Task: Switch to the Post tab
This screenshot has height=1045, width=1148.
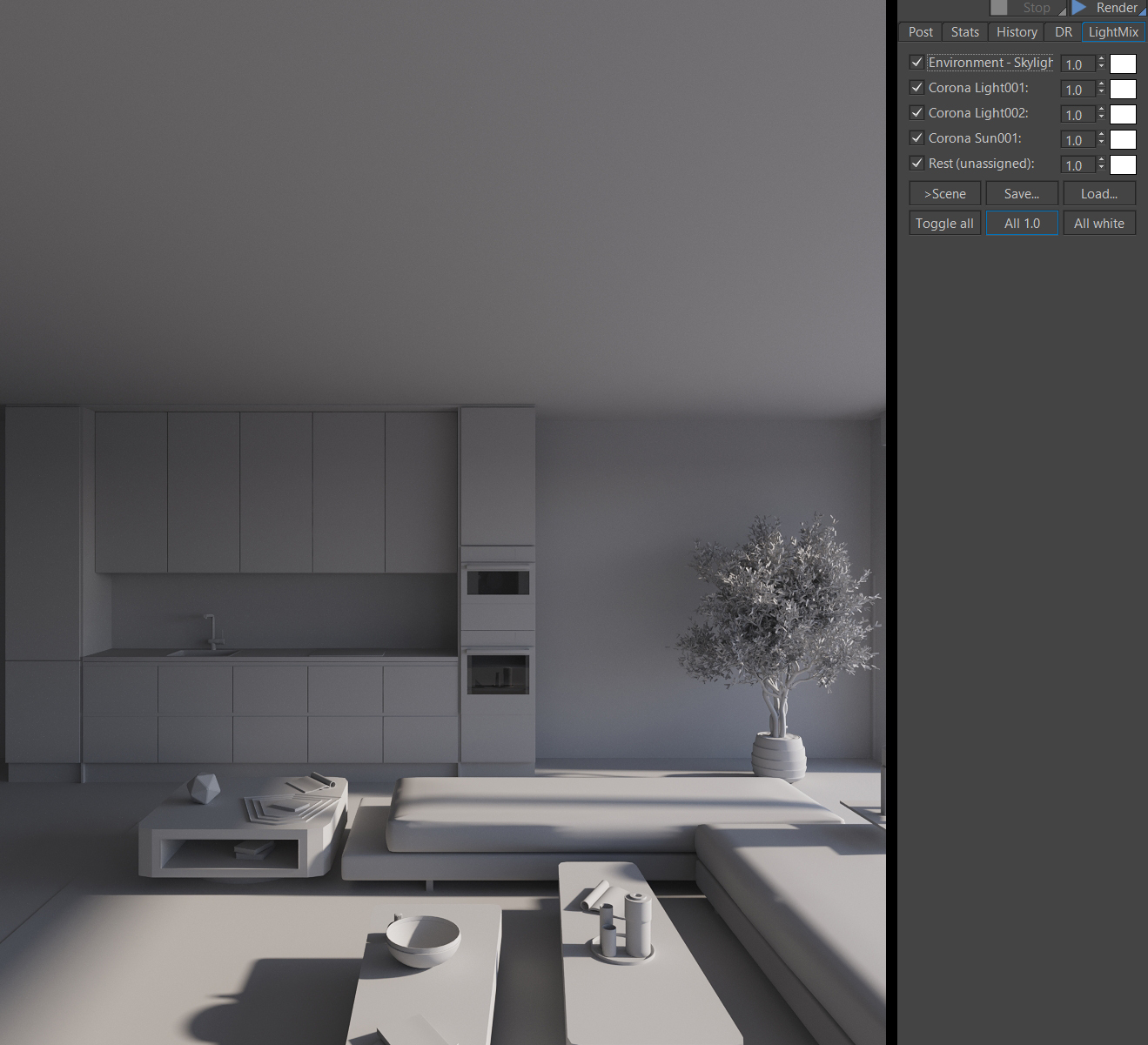Action: [920, 32]
